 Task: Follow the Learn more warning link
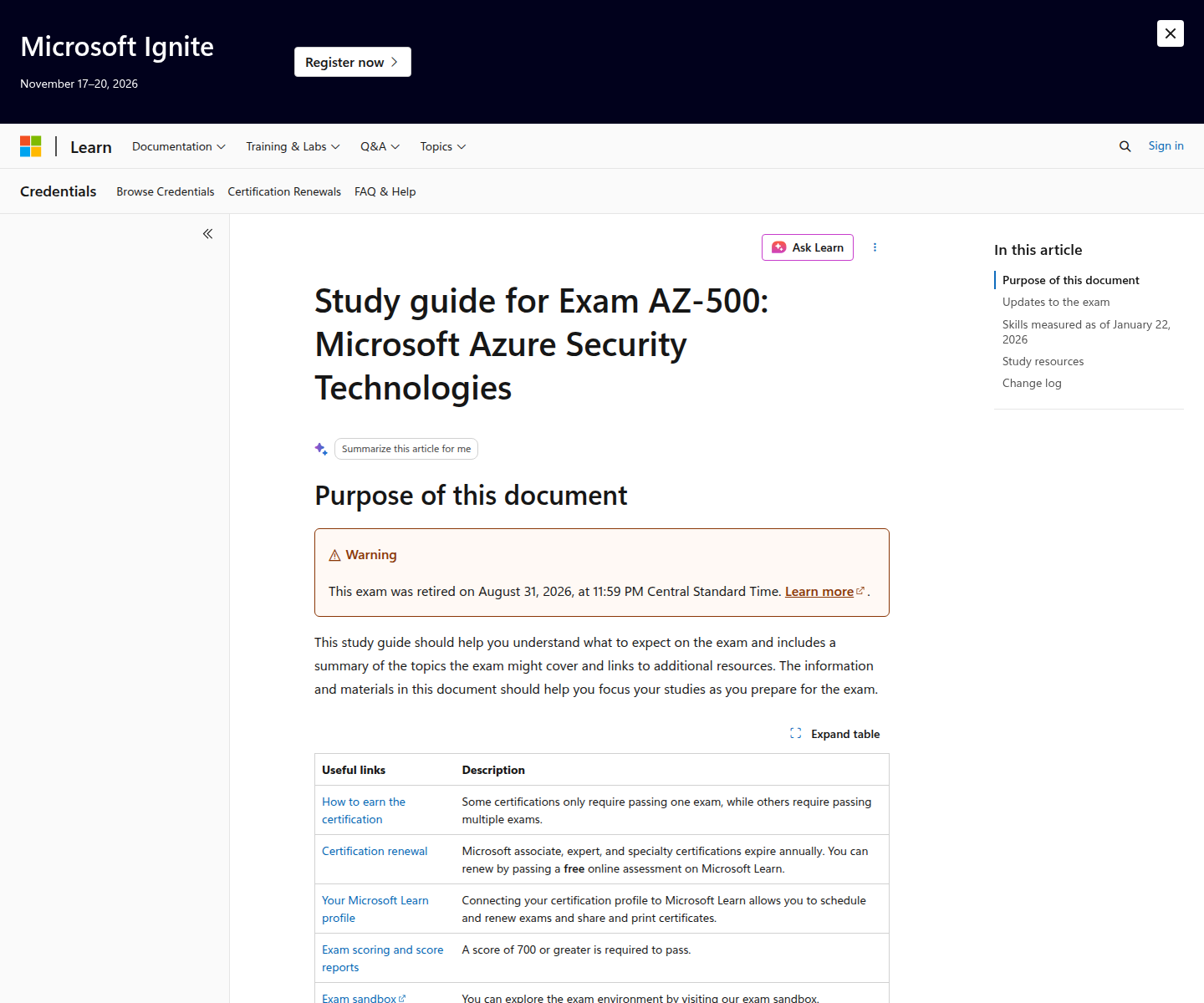pos(819,592)
